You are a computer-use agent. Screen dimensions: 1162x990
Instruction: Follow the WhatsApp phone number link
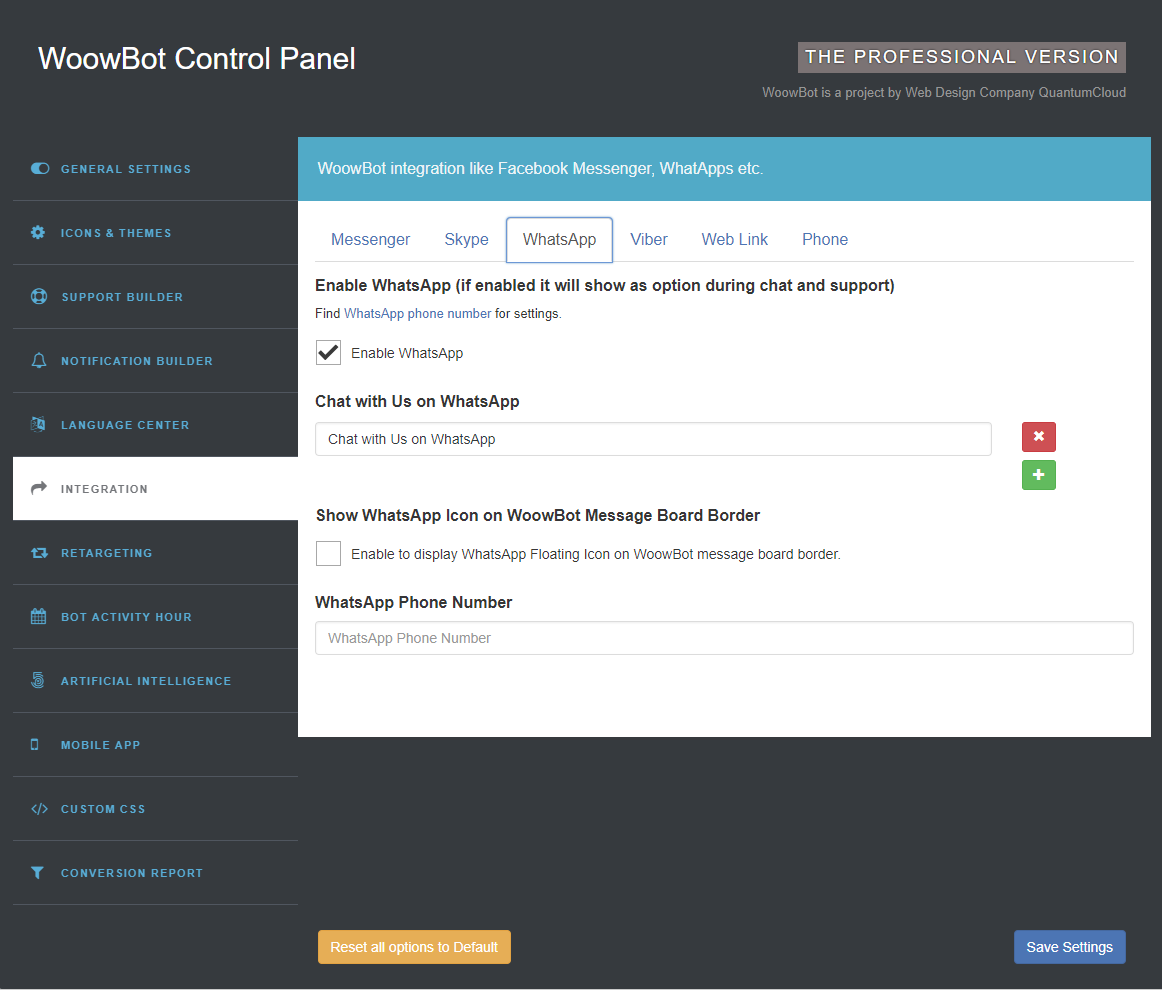point(417,313)
